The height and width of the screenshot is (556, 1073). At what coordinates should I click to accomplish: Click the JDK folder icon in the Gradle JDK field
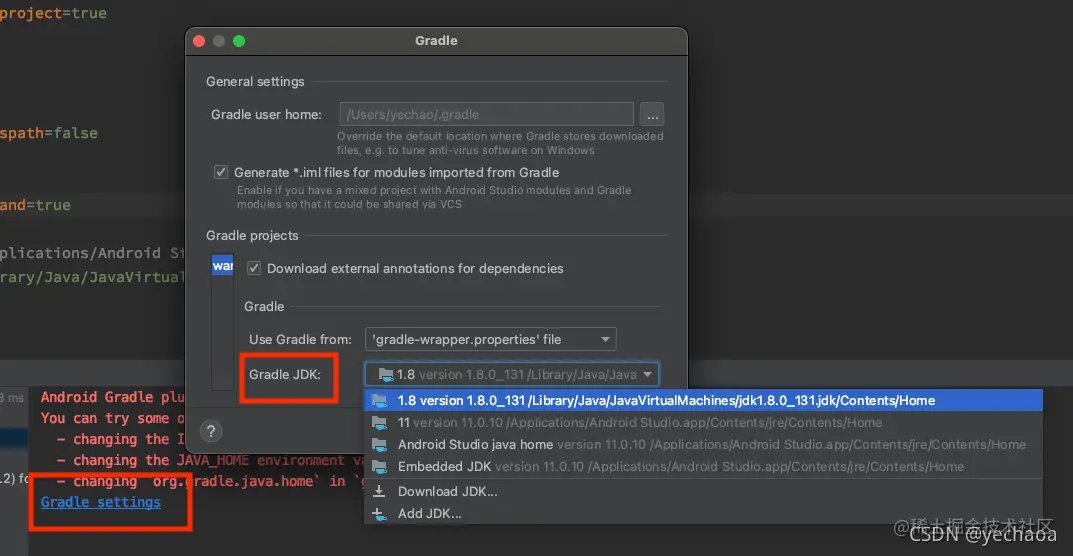click(x=386, y=375)
